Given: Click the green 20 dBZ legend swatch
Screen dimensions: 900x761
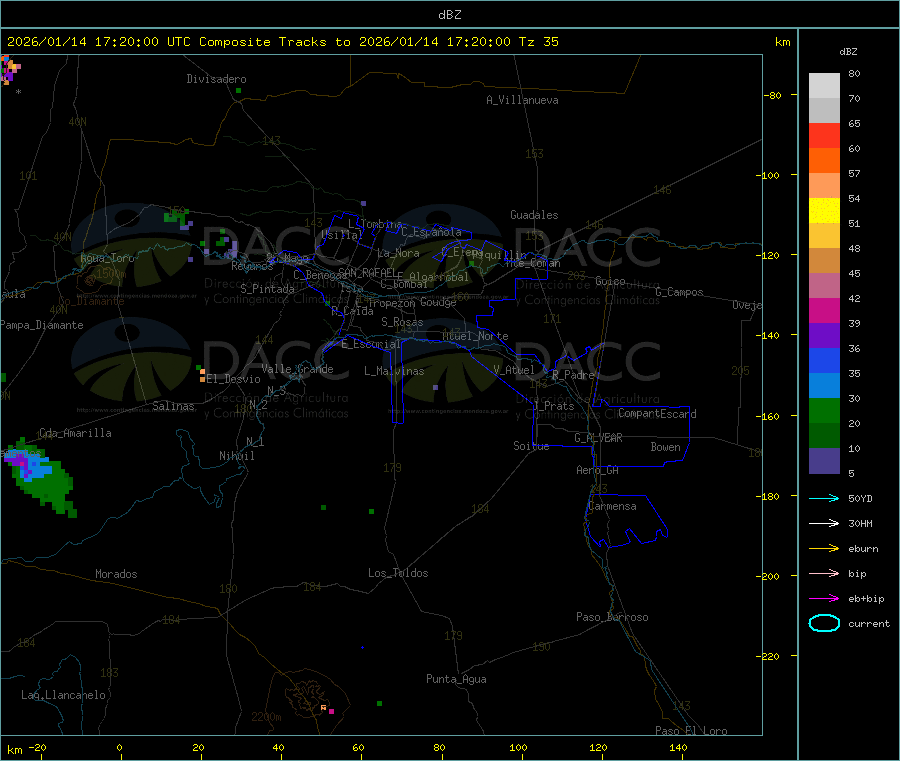Looking at the screenshot, I should pos(824,410).
